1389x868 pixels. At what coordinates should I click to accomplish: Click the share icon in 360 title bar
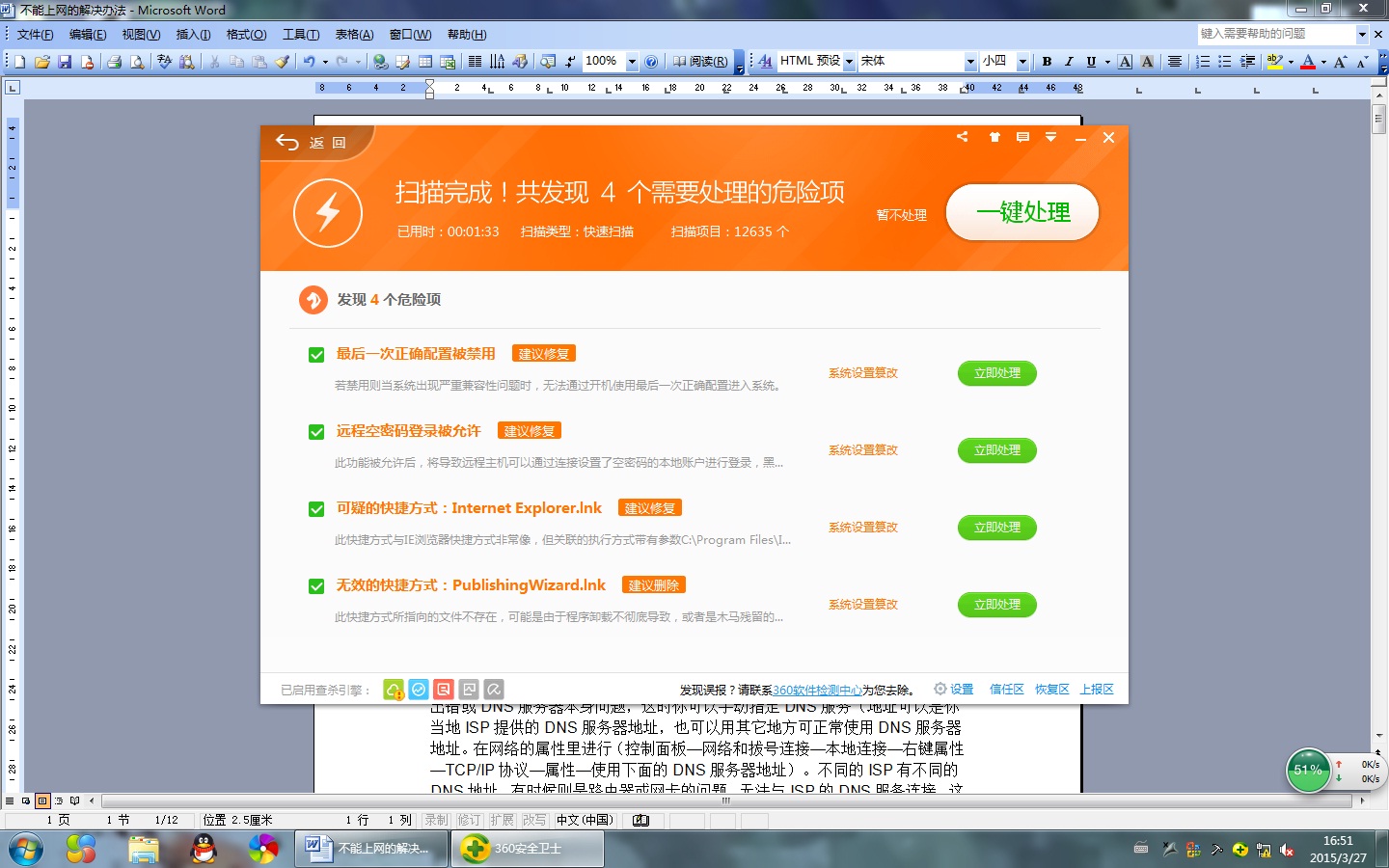pyautogui.click(x=962, y=137)
